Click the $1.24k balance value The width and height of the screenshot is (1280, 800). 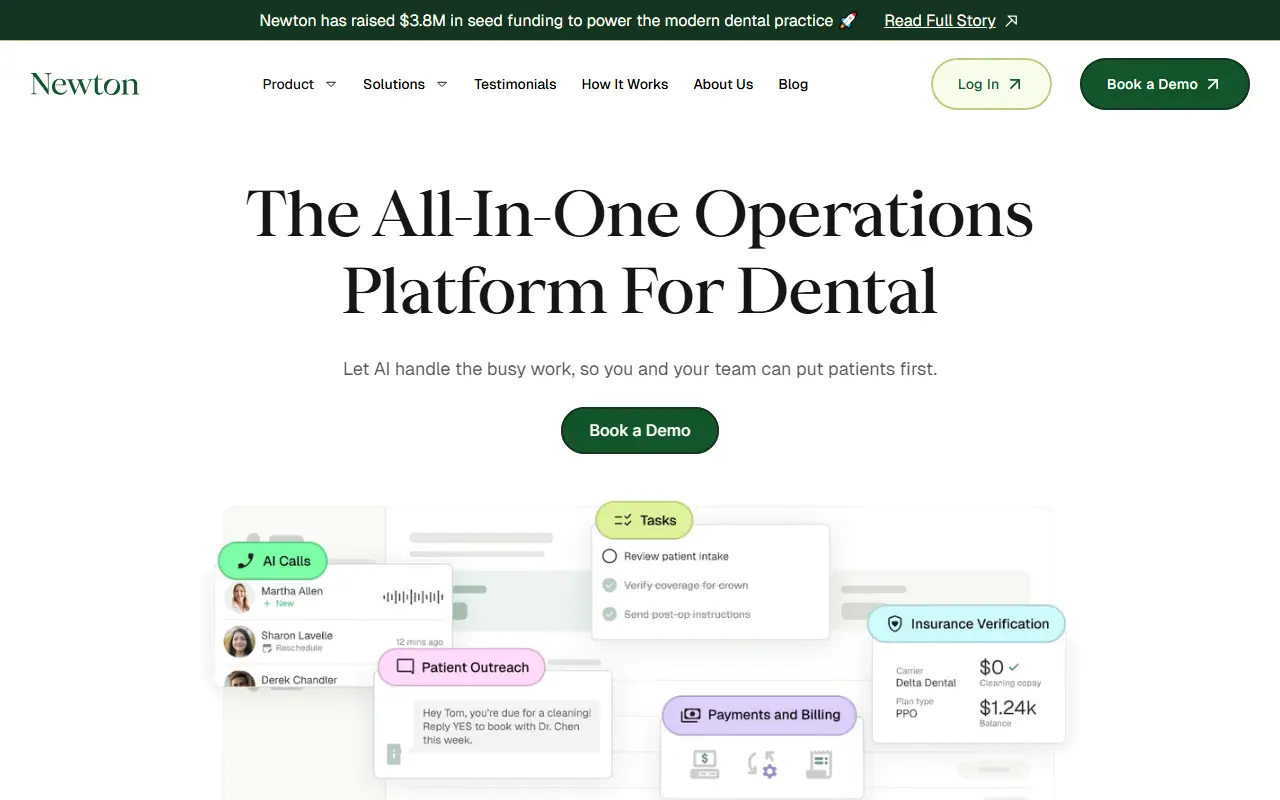[1007, 708]
